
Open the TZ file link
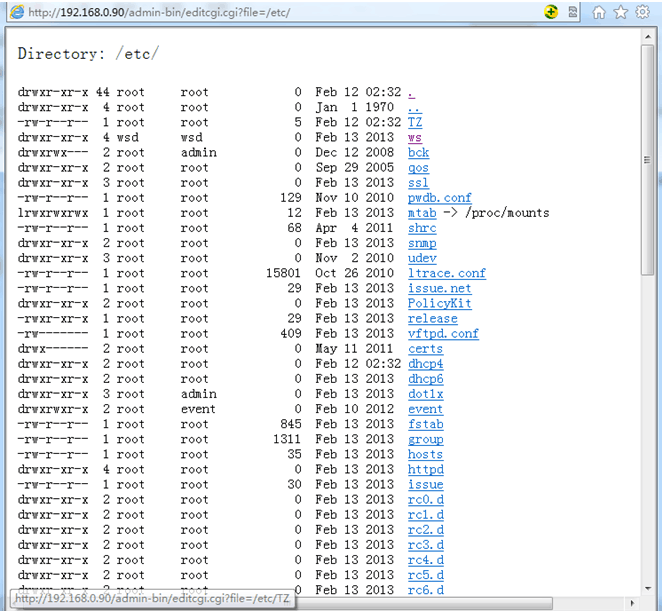(x=414, y=122)
